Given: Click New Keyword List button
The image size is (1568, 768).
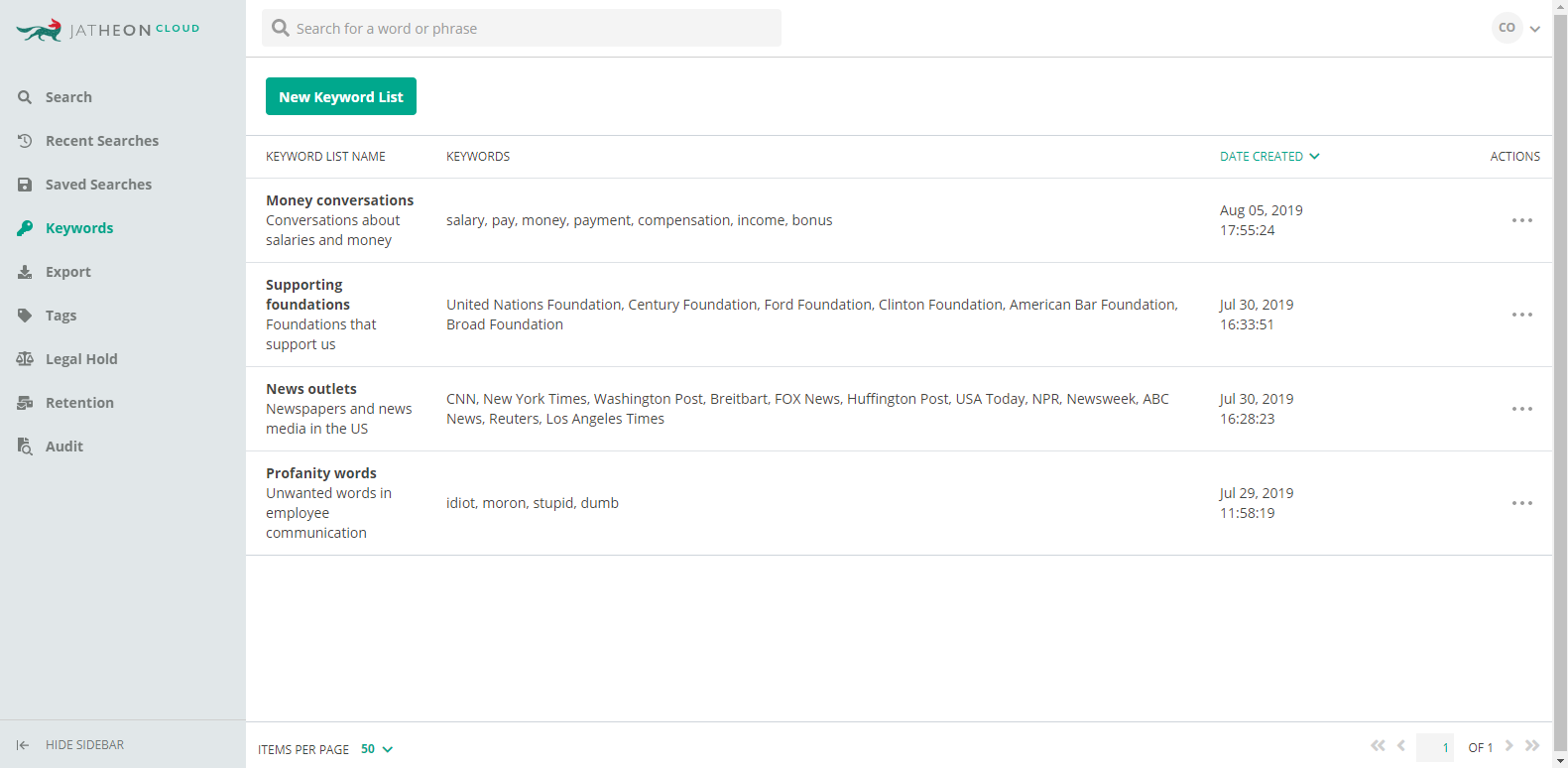Looking at the screenshot, I should pos(341,96).
